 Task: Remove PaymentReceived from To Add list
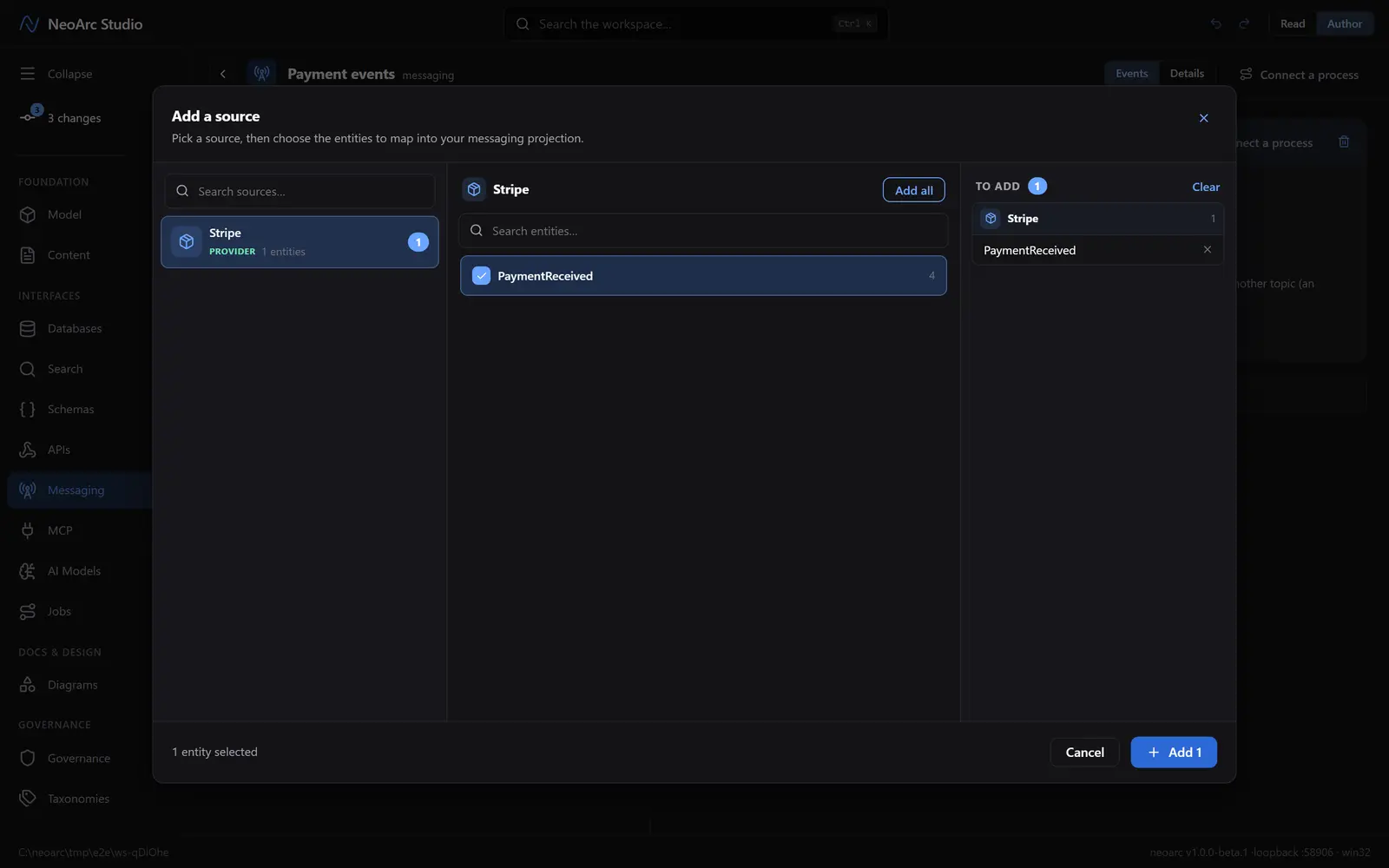pos(1207,250)
